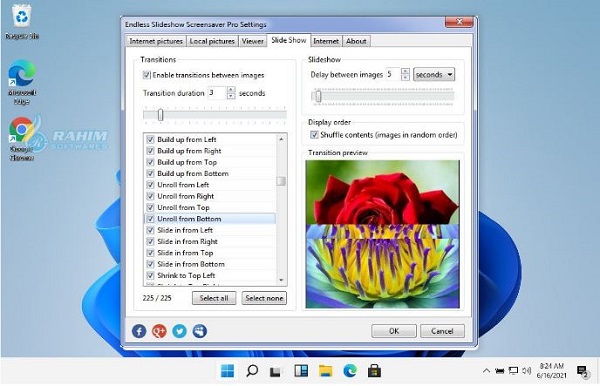Click the Twitter share icon

[x=179, y=331]
